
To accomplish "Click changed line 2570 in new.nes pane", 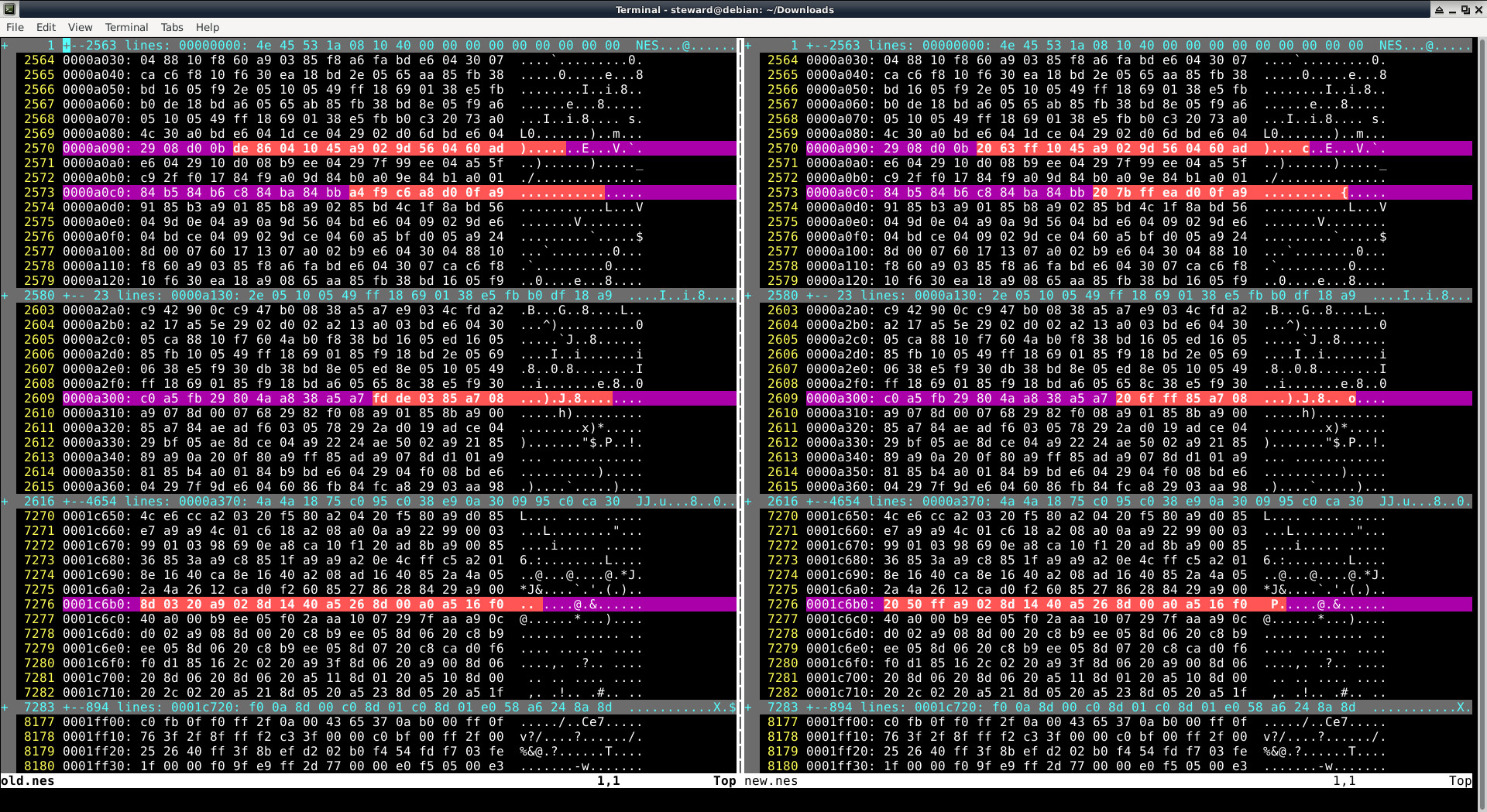I will coord(1108,149).
